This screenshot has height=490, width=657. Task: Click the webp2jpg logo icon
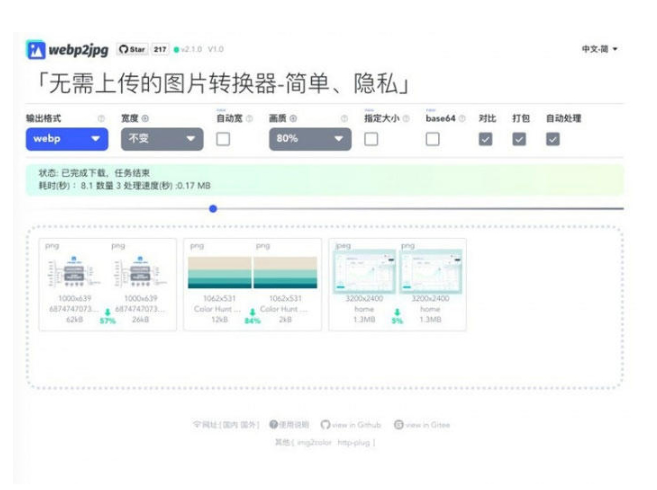coord(36,49)
